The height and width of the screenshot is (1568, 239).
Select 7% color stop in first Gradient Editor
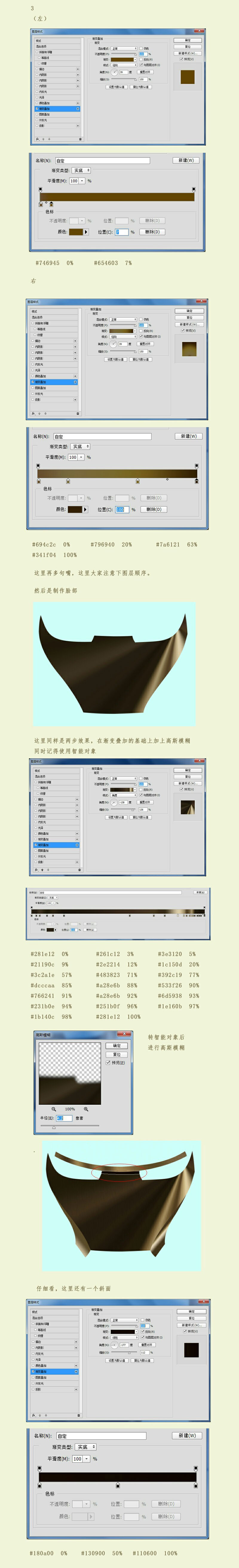tap(51, 204)
